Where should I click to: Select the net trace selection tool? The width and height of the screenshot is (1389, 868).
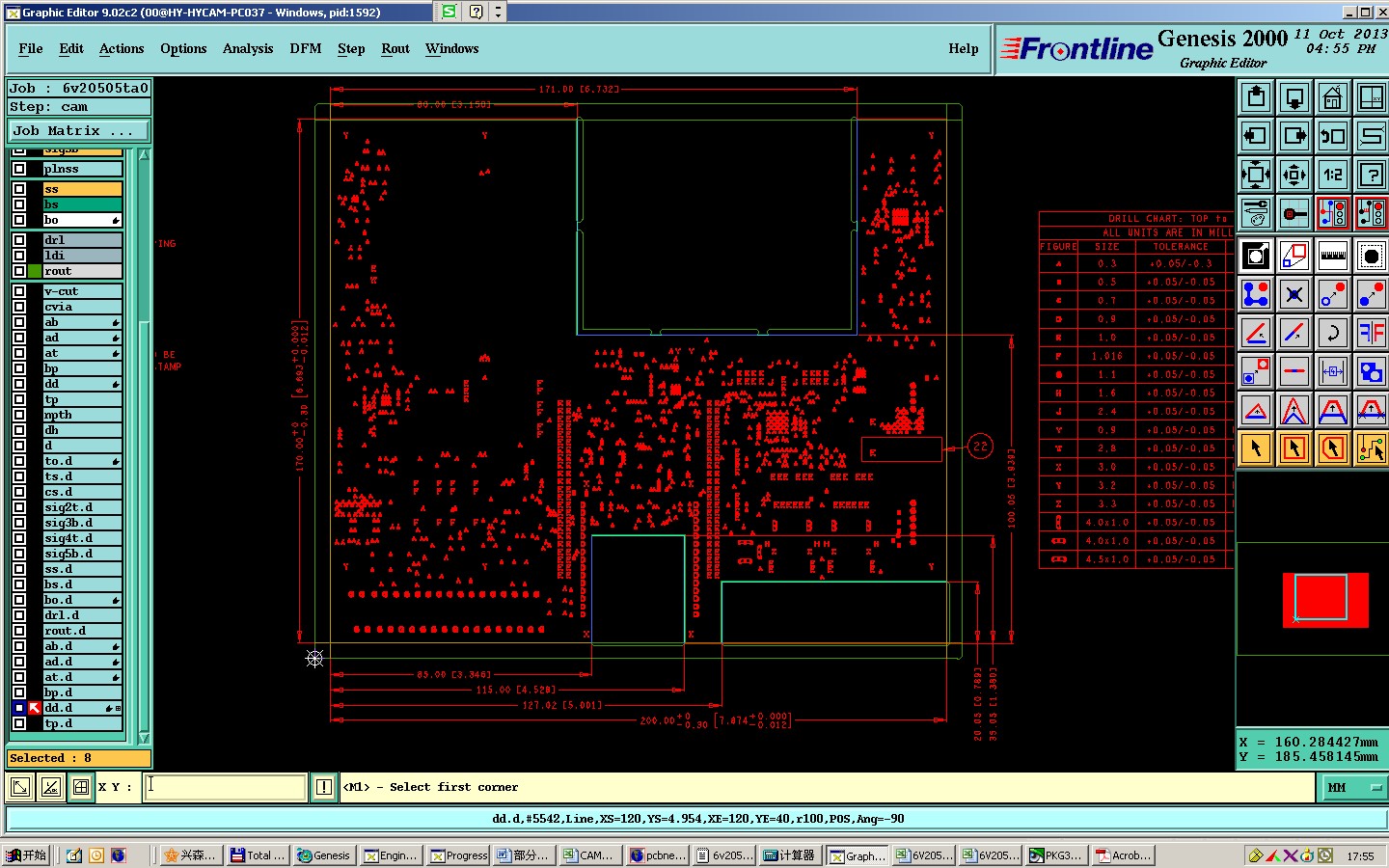point(1371,448)
